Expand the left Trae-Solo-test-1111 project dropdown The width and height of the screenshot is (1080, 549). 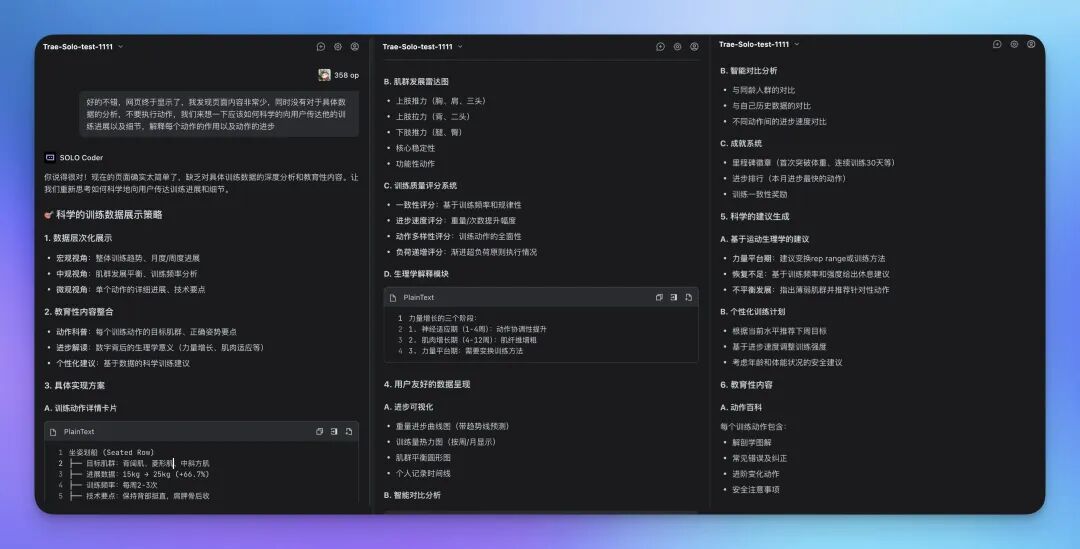tap(121, 46)
